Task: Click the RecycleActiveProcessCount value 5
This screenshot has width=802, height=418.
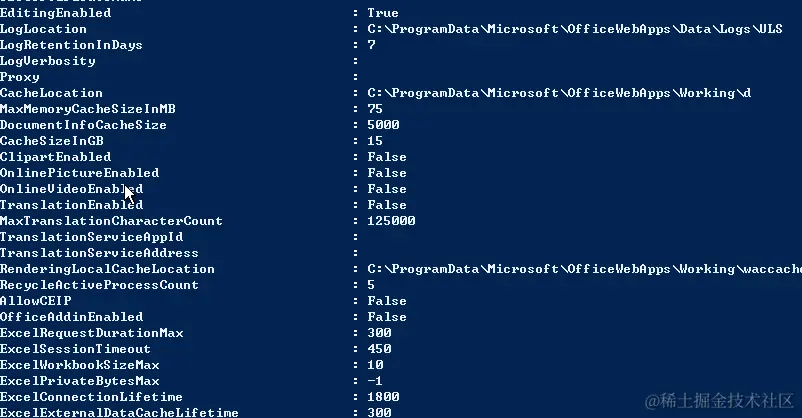Action: pos(372,285)
